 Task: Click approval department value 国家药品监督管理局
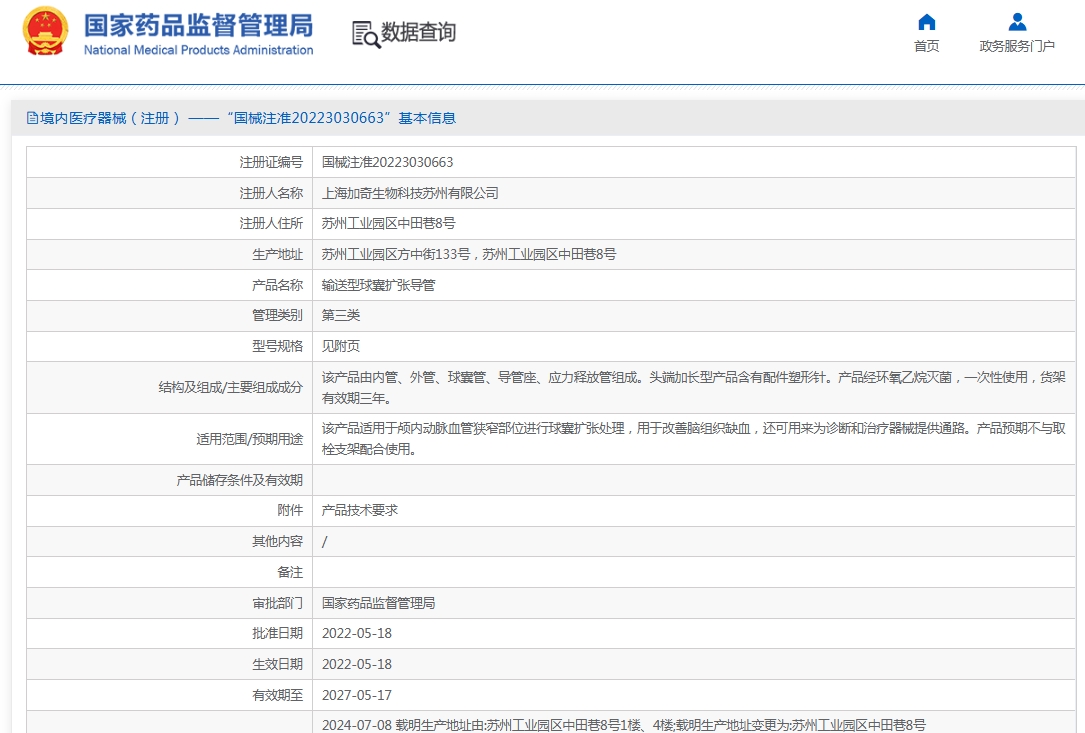pos(379,603)
